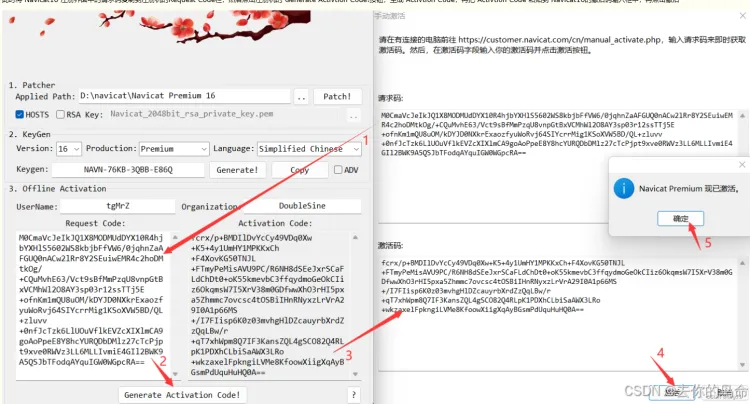Click inside the Activation Code text area
The width and height of the screenshot is (750, 404).
click(x=269, y=305)
